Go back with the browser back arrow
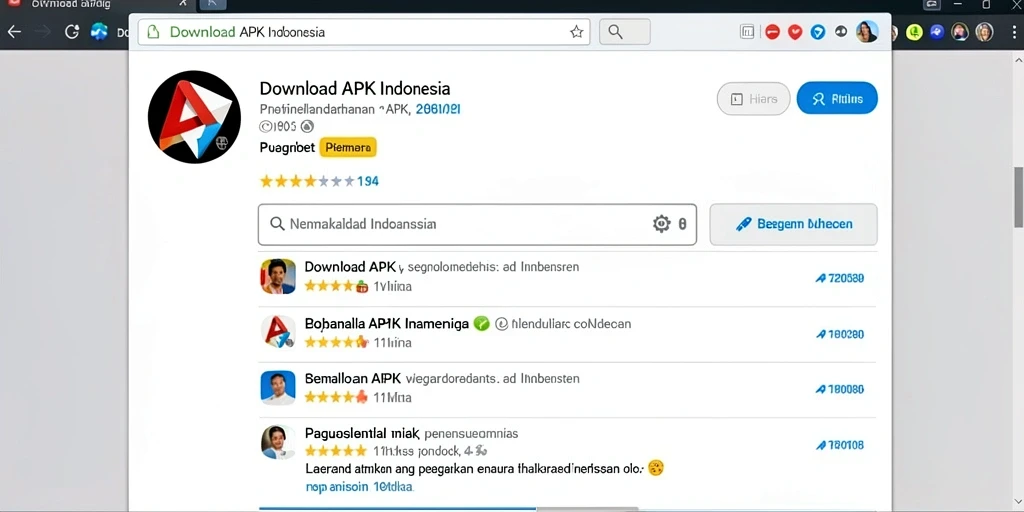1024x512 pixels. (x=14, y=31)
